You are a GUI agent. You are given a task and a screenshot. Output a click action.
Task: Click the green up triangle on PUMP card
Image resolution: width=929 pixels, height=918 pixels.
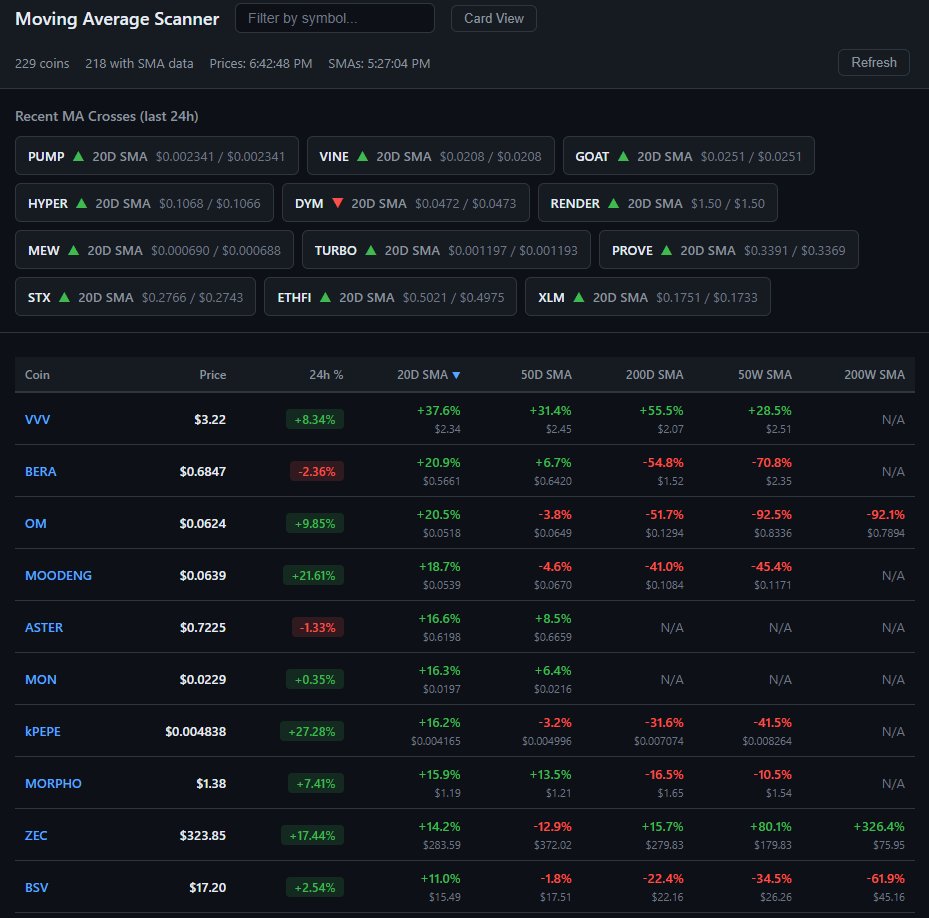(78, 156)
